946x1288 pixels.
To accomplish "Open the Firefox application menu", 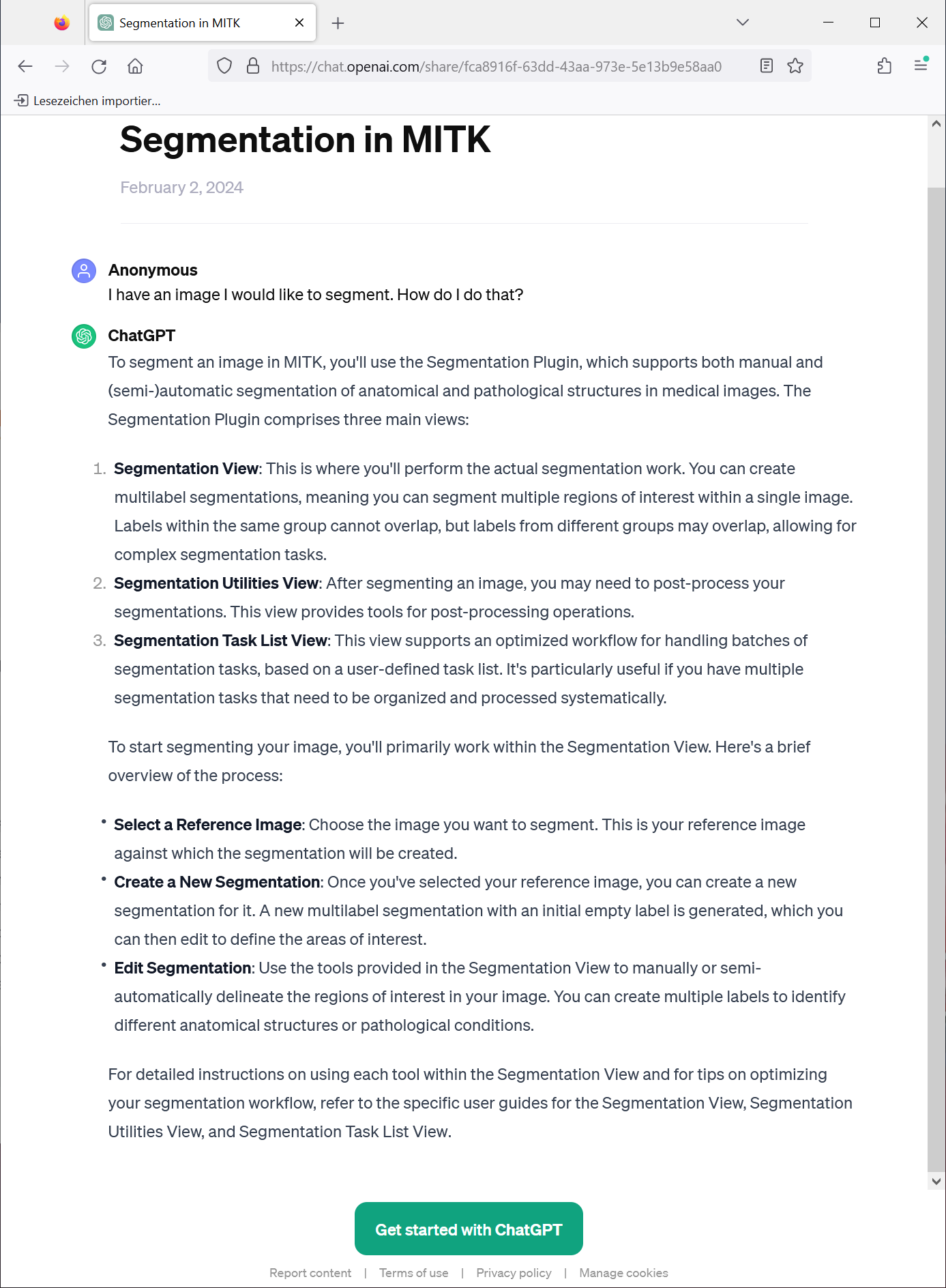I will click(921, 66).
